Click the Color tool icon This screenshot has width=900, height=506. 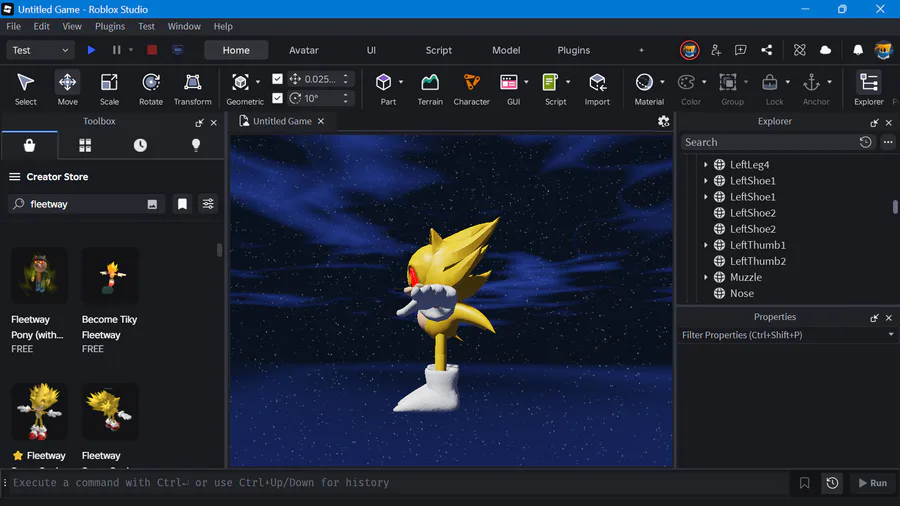(x=686, y=83)
